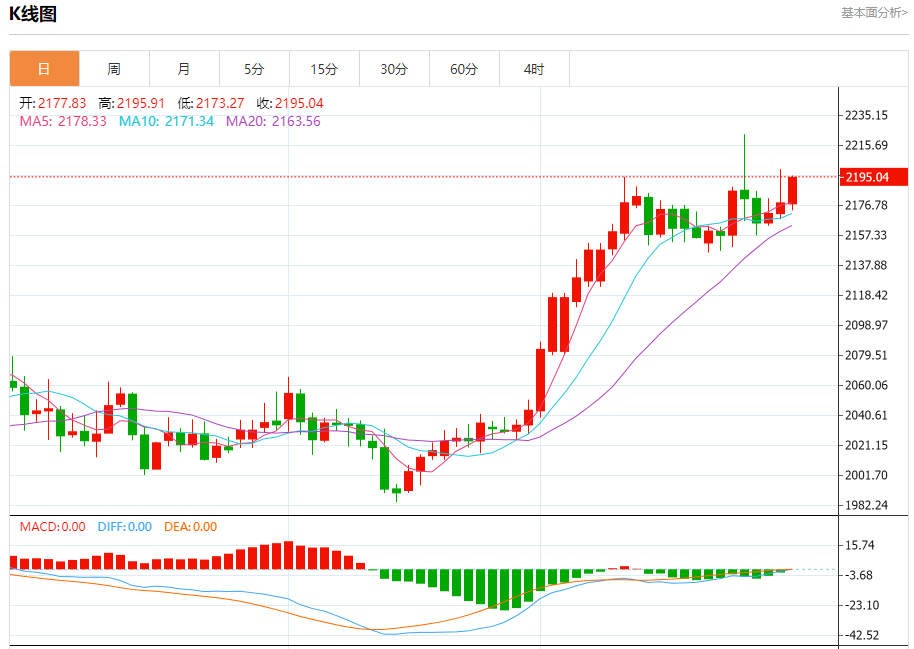
Task: Click the DIFF:0.00 indicator label
Action: tap(125, 527)
